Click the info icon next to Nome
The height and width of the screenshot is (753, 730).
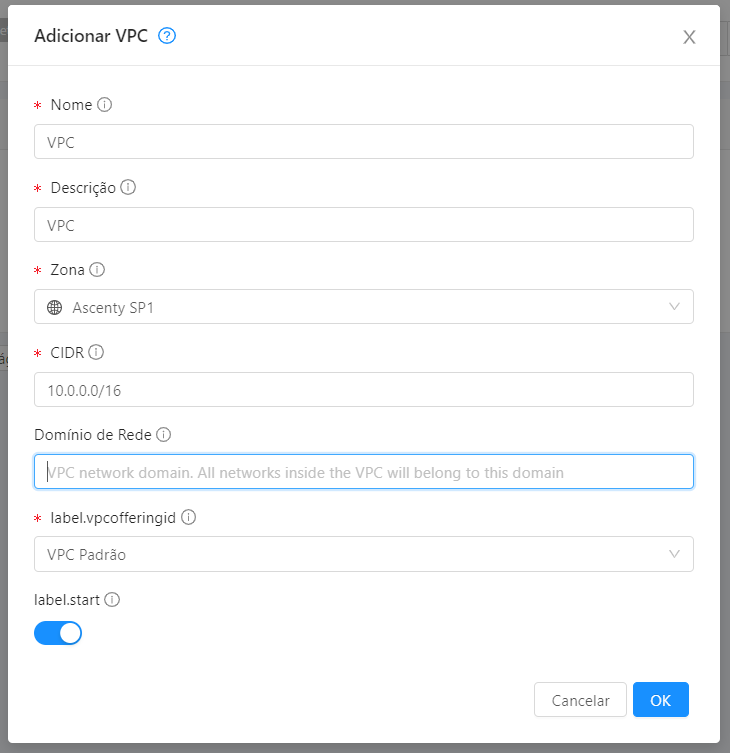[105, 104]
